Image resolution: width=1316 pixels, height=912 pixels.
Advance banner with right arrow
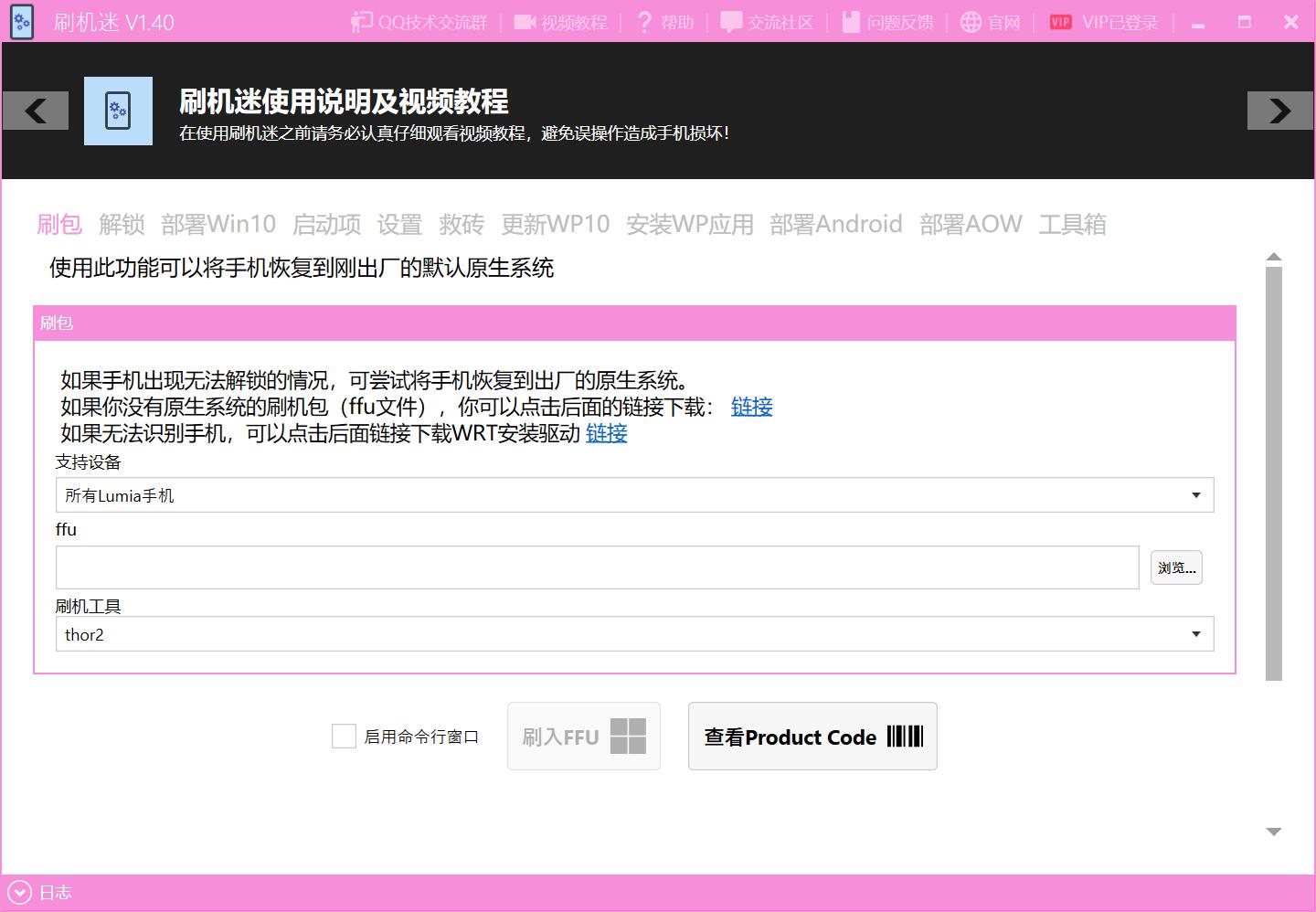coord(1279,111)
